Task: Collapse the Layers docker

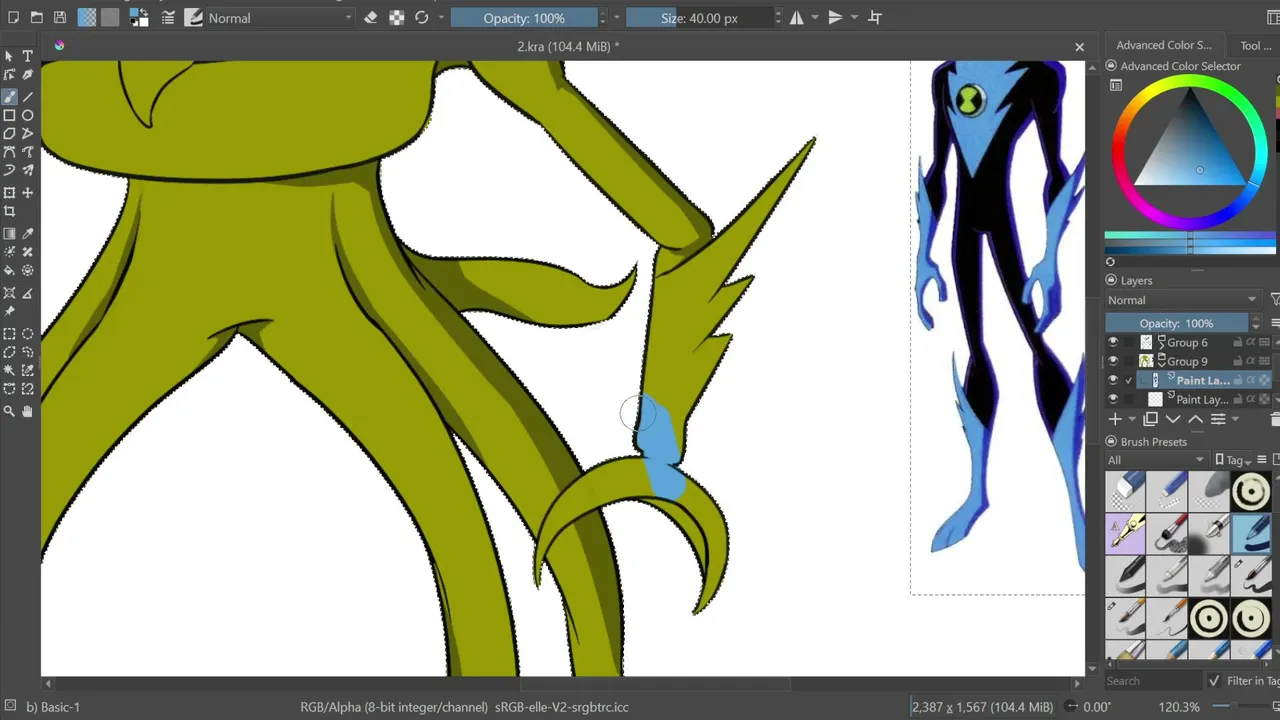Action: point(1111,281)
